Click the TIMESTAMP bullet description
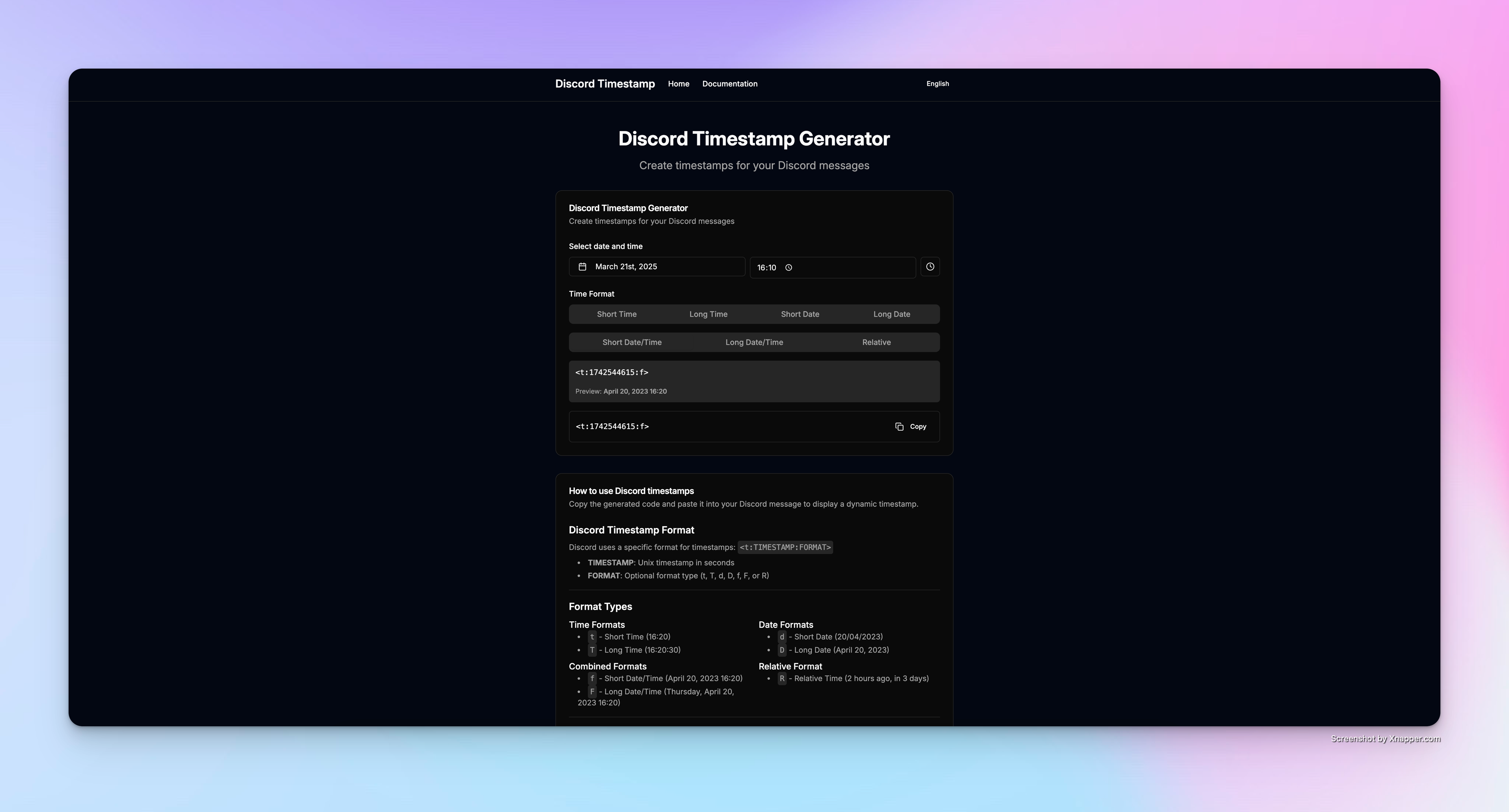Image resolution: width=1509 pixels, height=812 pixels. pyautogui.click(x=661, y=562)
